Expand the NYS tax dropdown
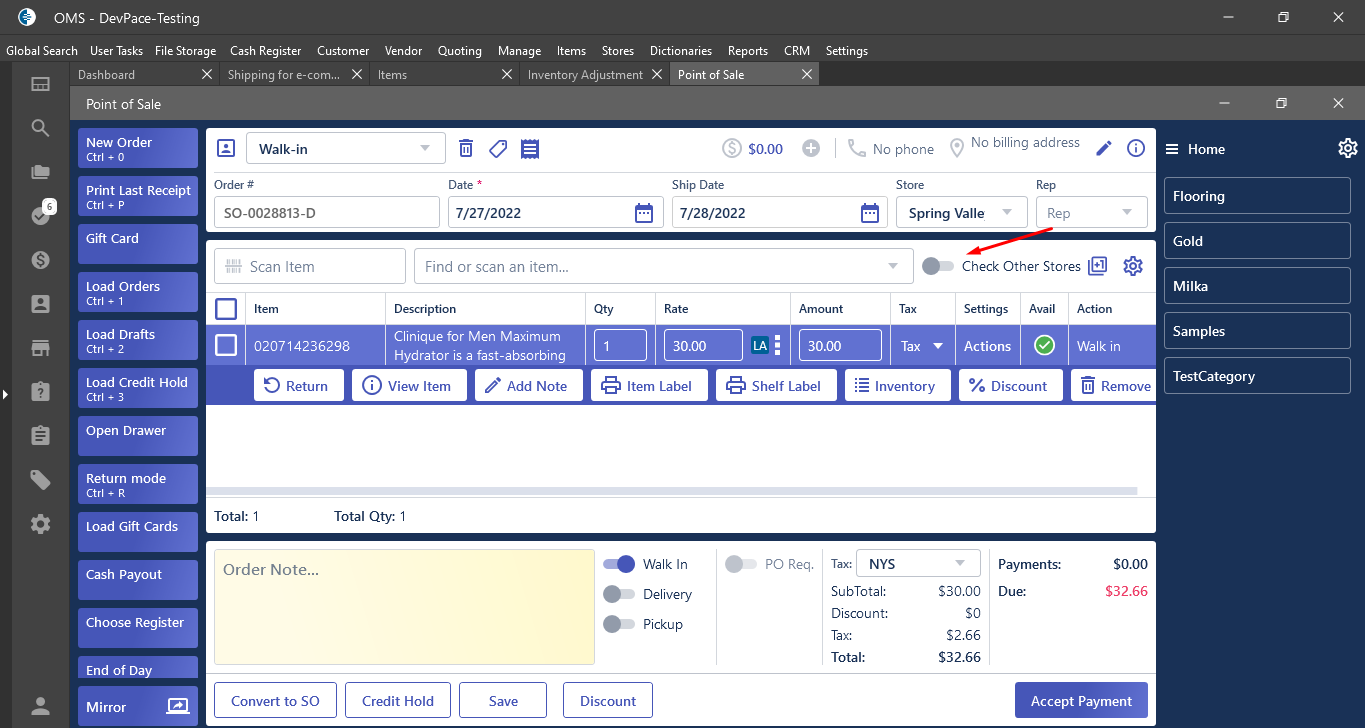 [x=960, y=563]
